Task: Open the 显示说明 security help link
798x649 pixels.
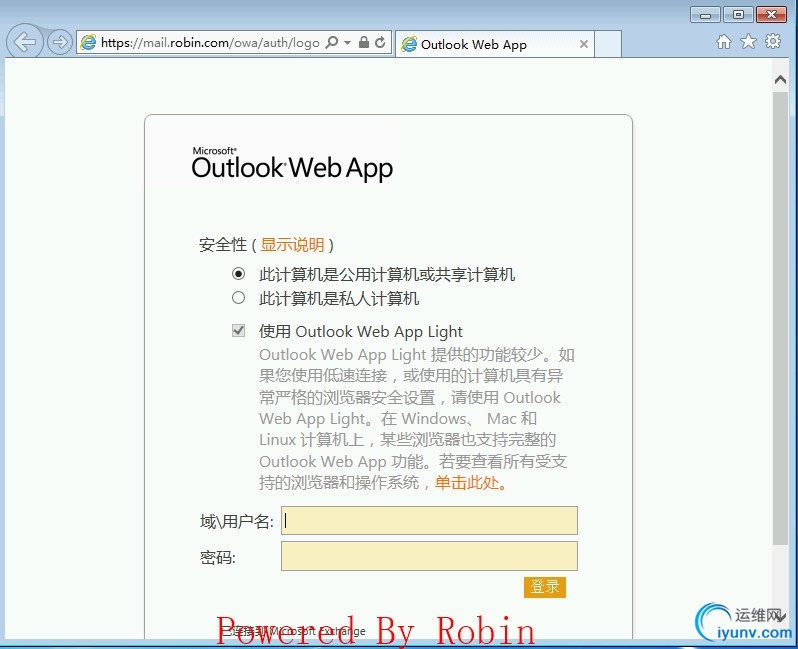Action: [x=292, y=245]
